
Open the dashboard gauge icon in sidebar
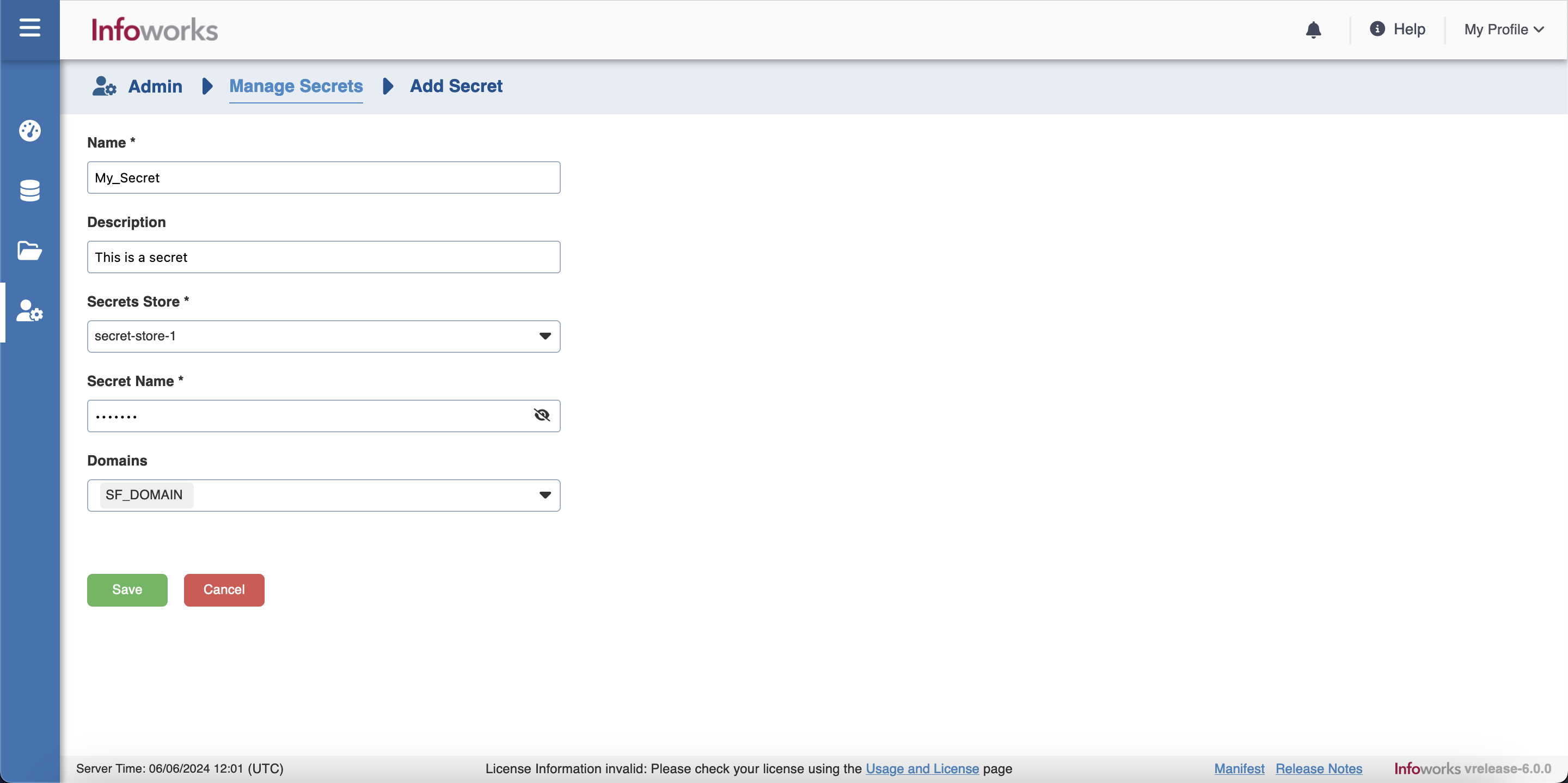[29, 130]
